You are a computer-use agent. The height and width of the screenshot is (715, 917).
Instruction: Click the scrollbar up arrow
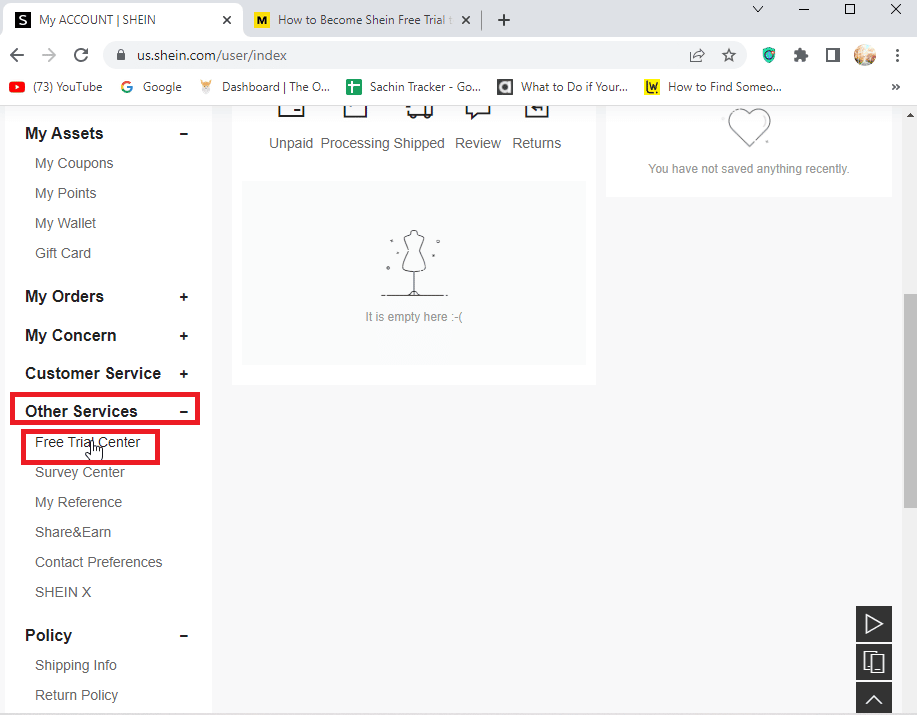click(x=910, y=115)
